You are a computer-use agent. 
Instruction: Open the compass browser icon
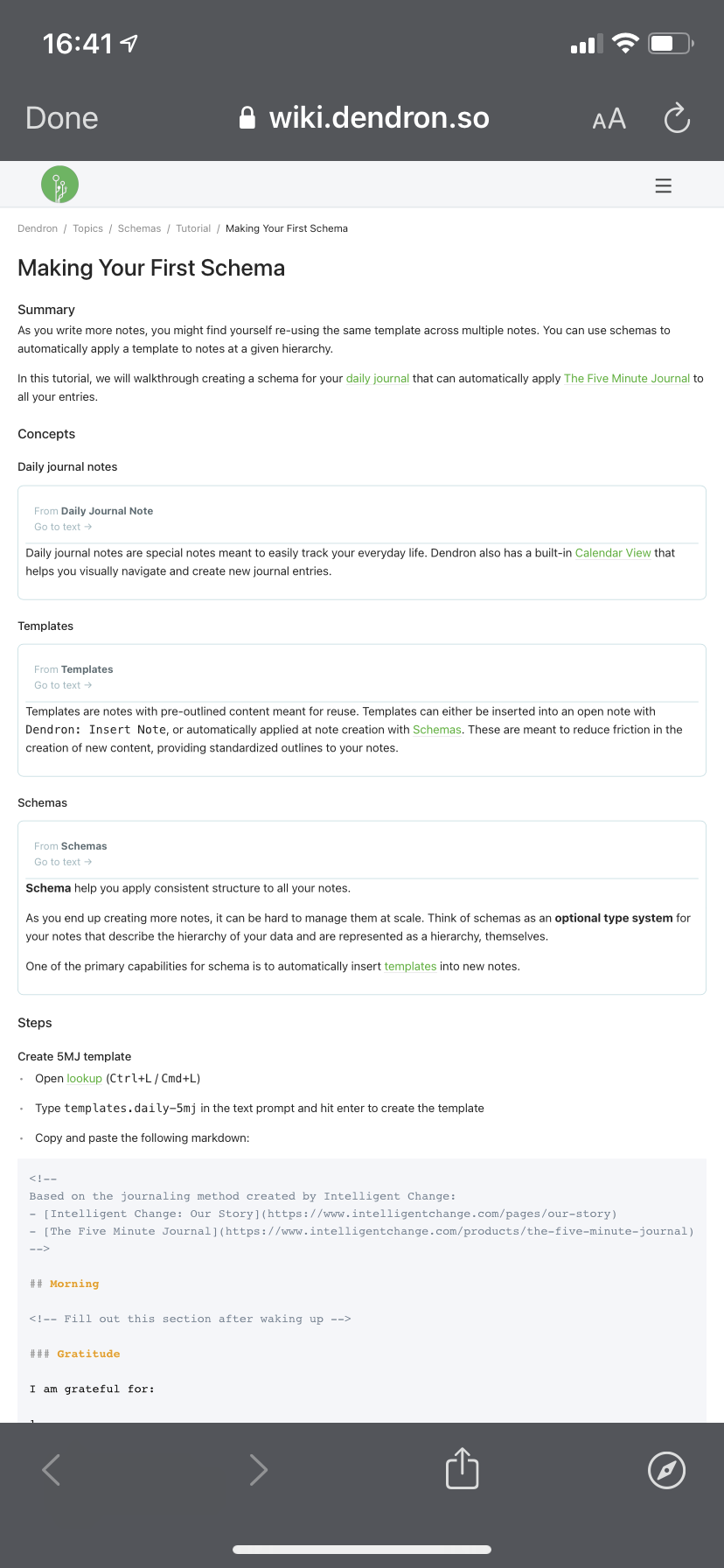pos(666,1469)
